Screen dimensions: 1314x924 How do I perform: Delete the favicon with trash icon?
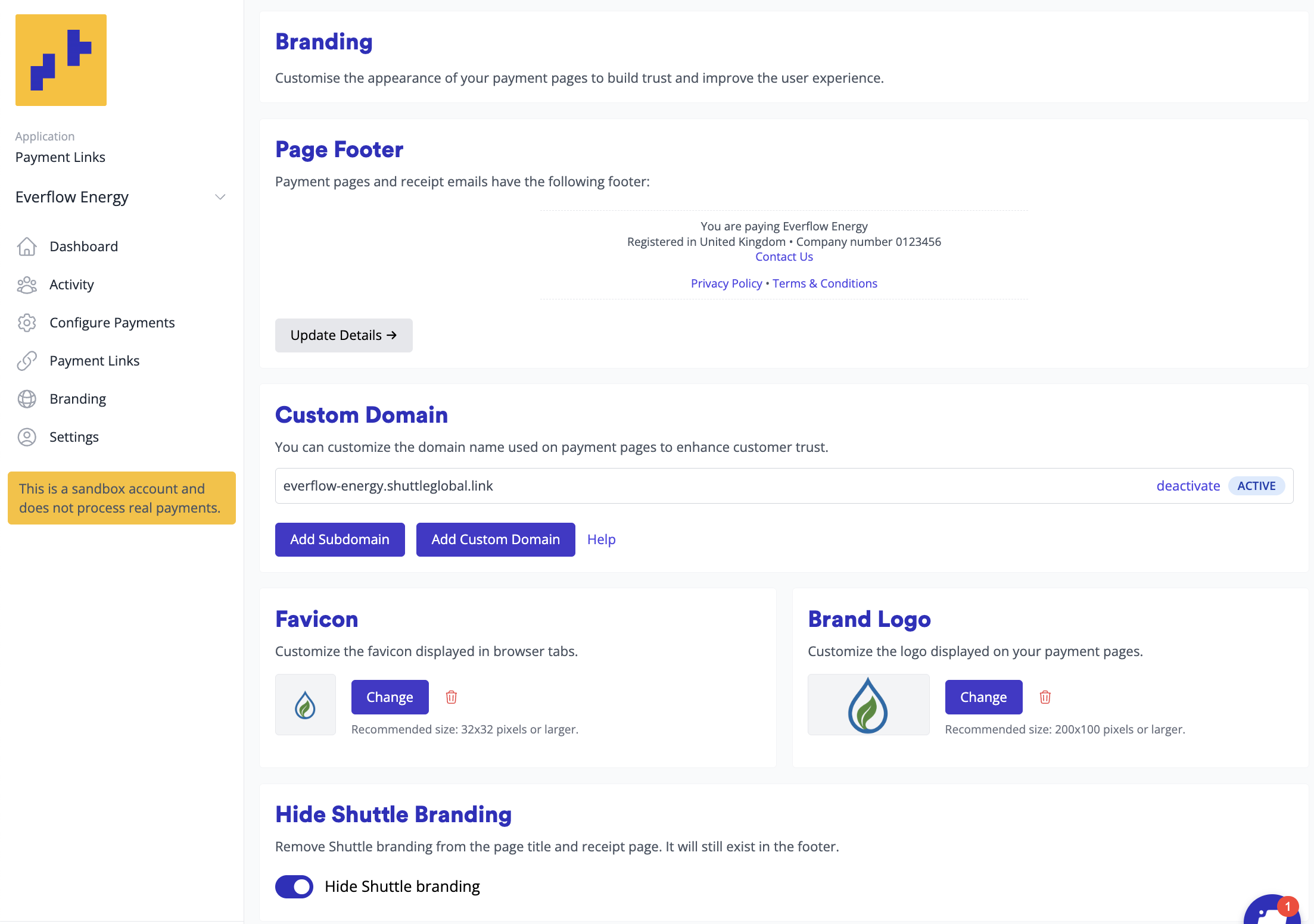(x=452, y=697)
